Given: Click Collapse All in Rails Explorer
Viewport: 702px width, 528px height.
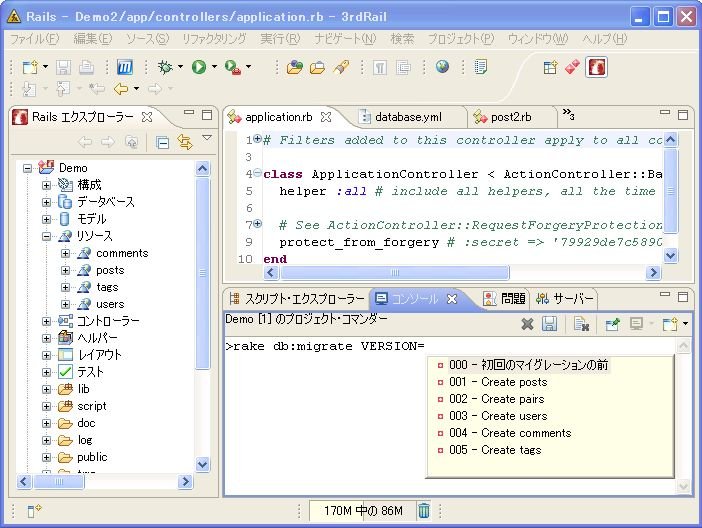Looking at the screenshot, I should [162, 142].
